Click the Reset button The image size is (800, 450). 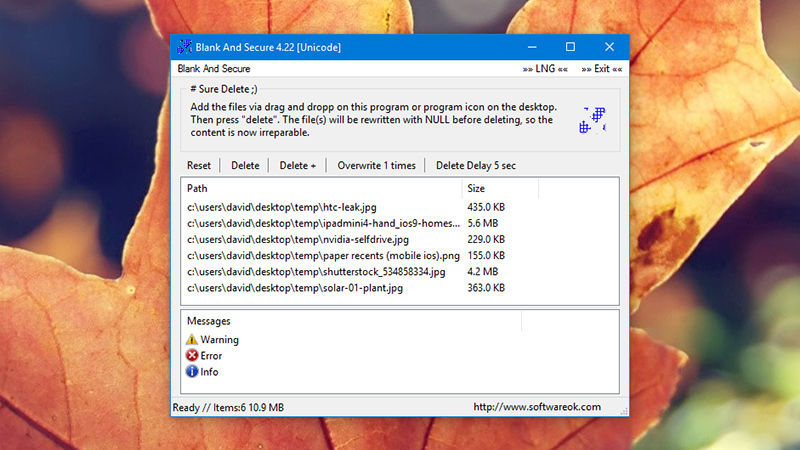(x=198, y=165)
